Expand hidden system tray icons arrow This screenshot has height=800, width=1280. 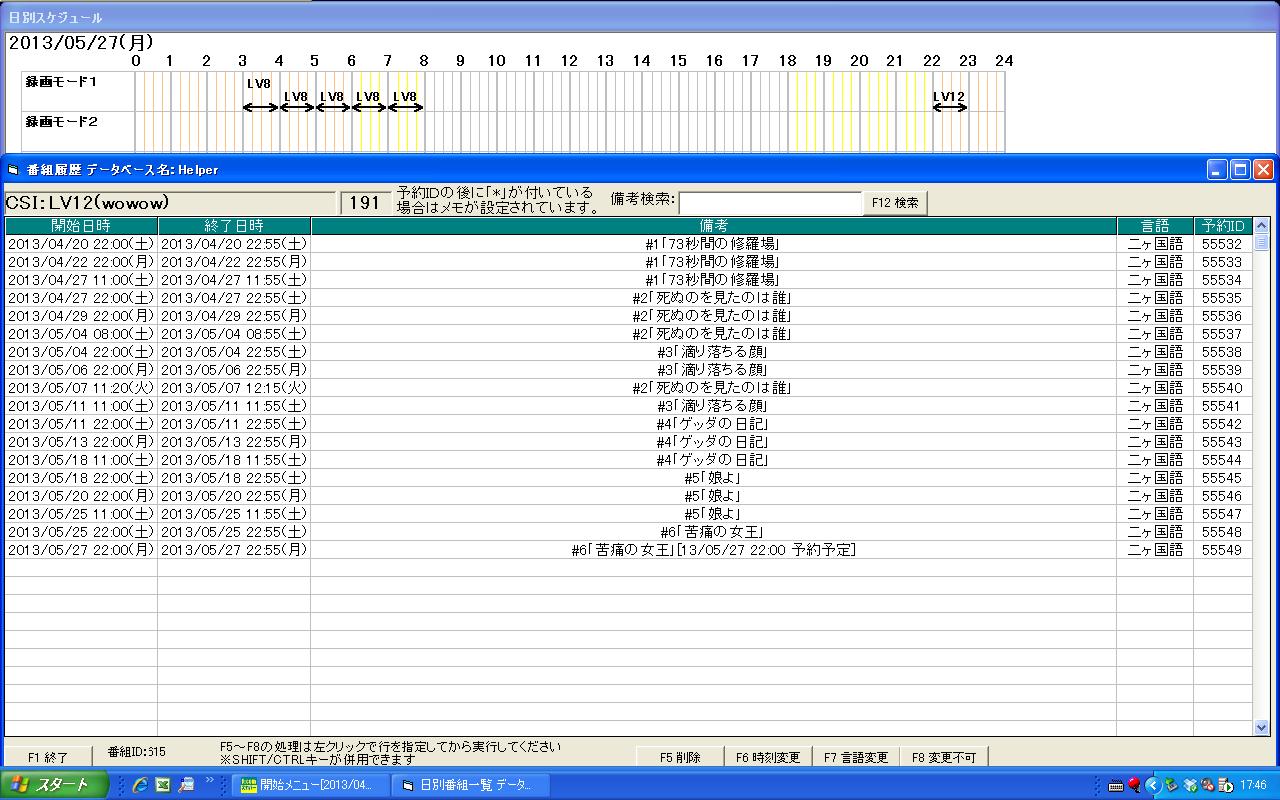pyautogui.click(x=1152, y=785)
